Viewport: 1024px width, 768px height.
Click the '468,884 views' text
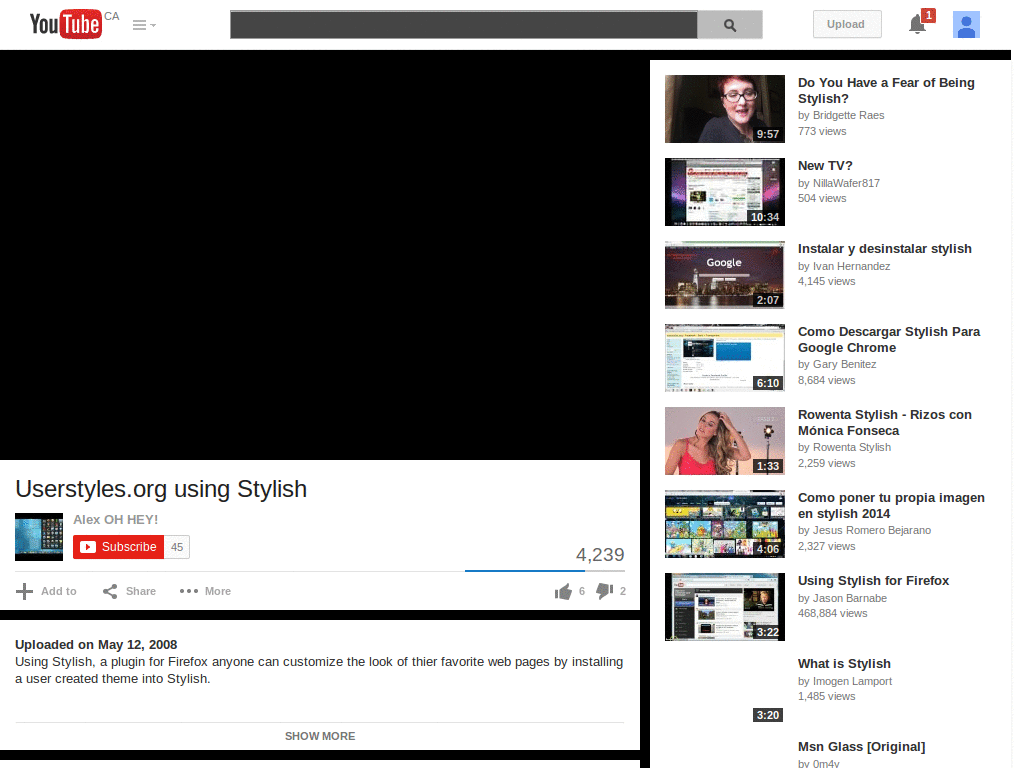(833, 613)
